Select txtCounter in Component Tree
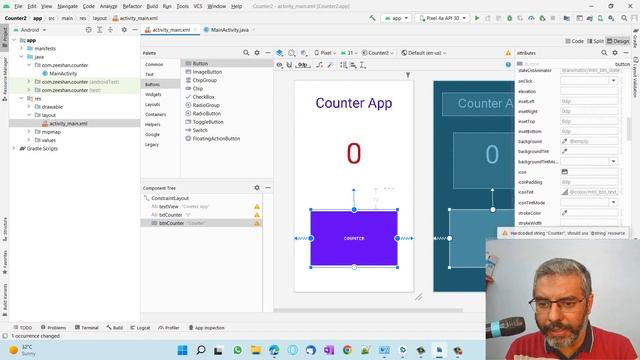This screenshot has width=640, height=360. pyautogui.click(x=171, y=215)
